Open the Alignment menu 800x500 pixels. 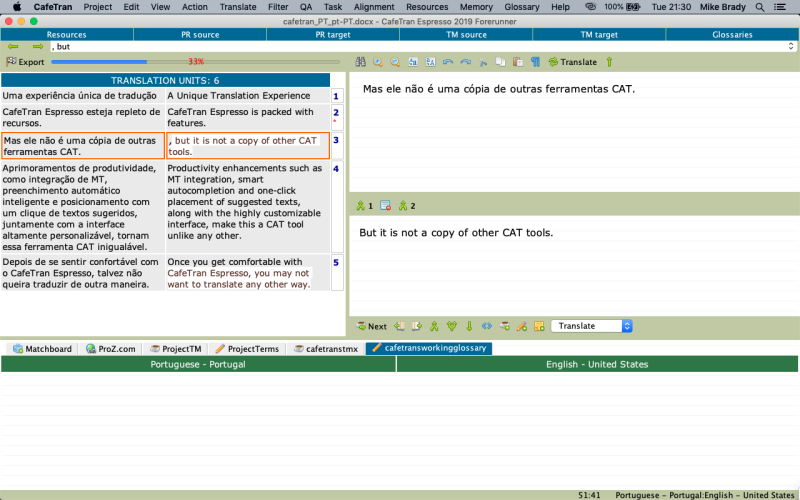click(374, 7)
